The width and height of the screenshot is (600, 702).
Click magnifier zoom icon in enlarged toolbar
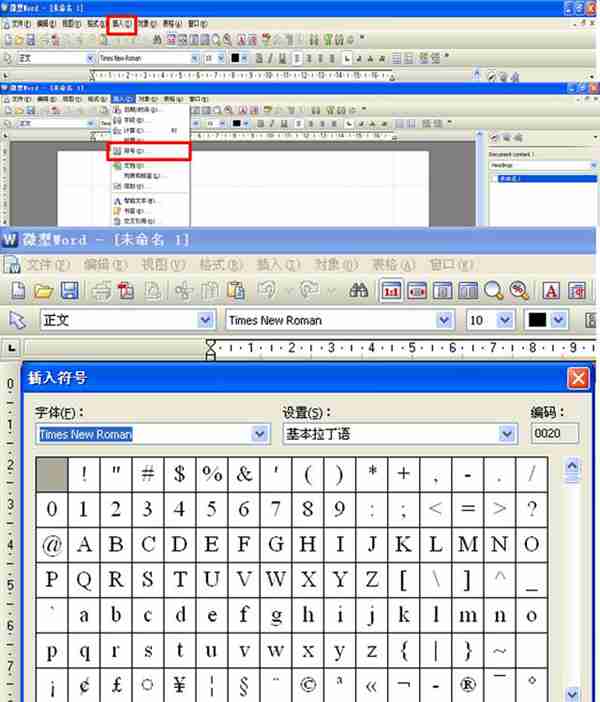493,291
